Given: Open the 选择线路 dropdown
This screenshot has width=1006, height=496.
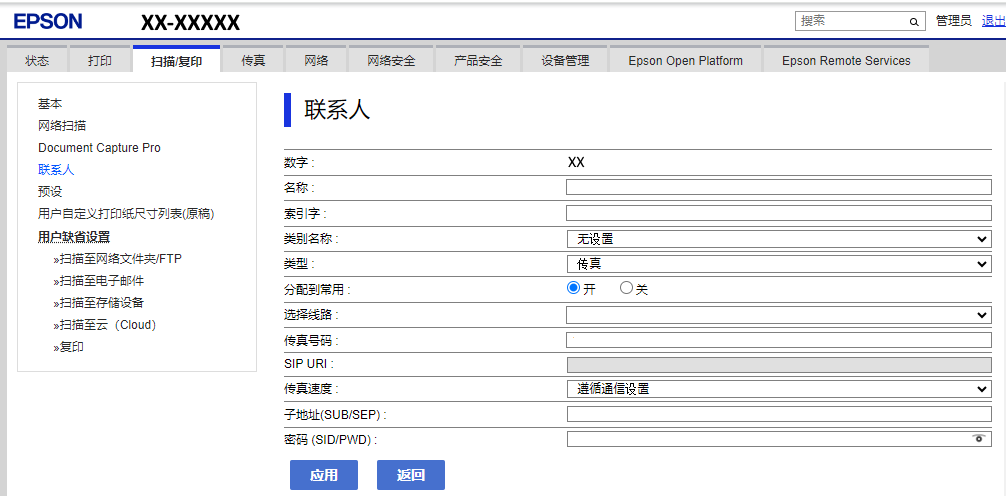Looking at the screenshot, I should [x=778, y=315].
